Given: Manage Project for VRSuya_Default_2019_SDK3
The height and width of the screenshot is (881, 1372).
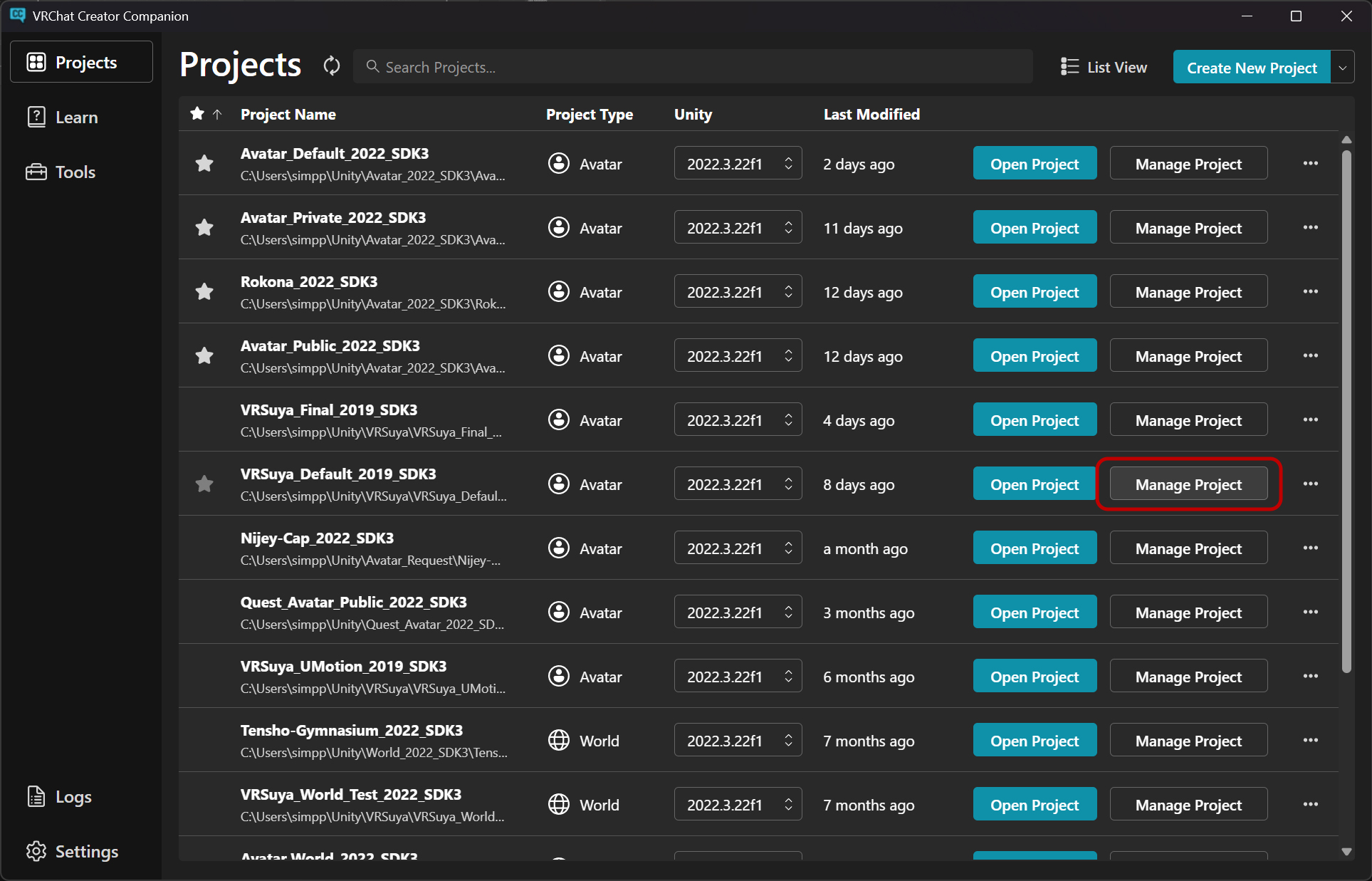Looking at the screenshot, I should pos(1188,484).
